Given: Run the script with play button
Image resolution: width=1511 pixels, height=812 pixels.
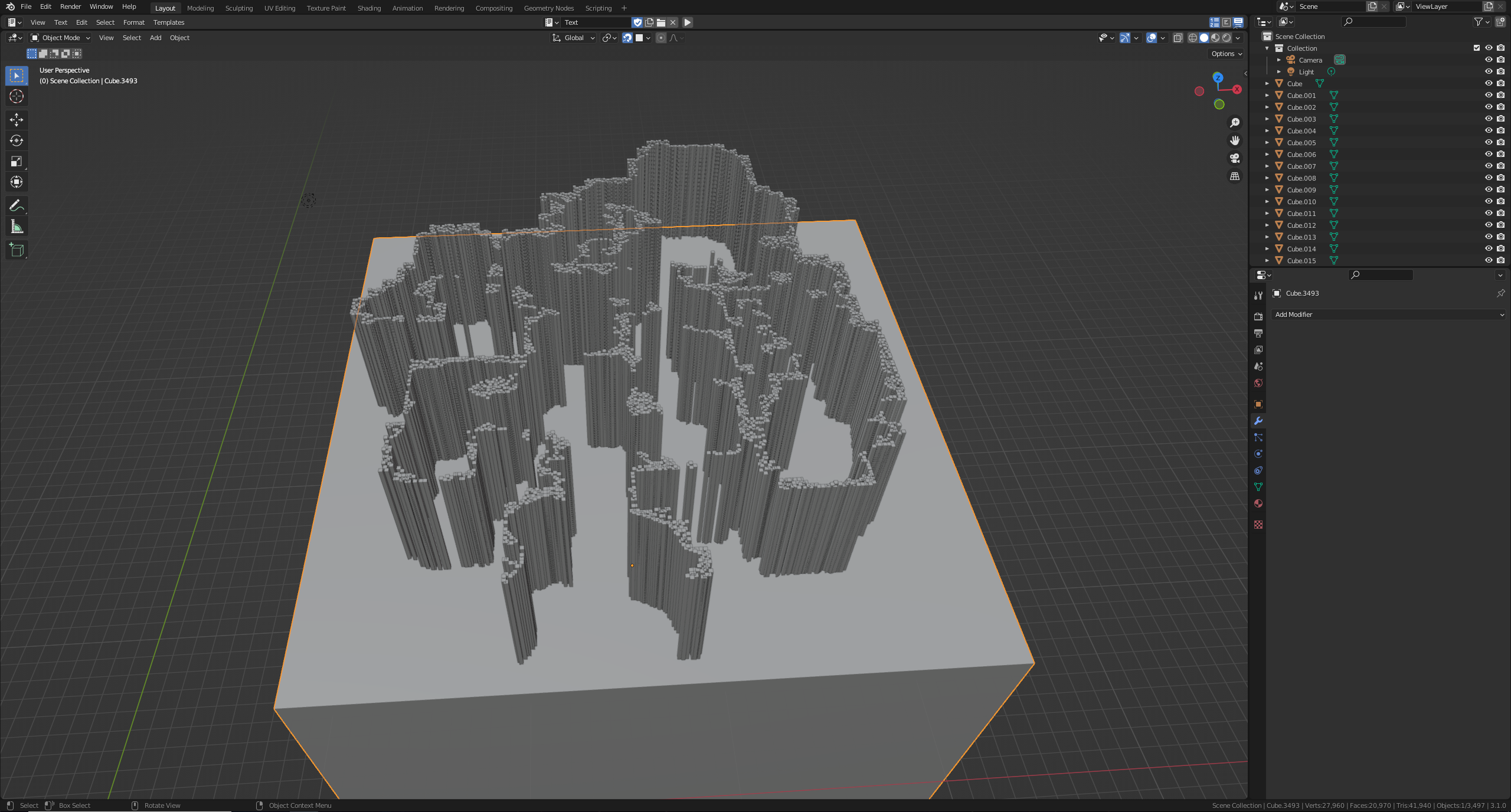Looking at the screenshot, I should [x=688, y=22].
